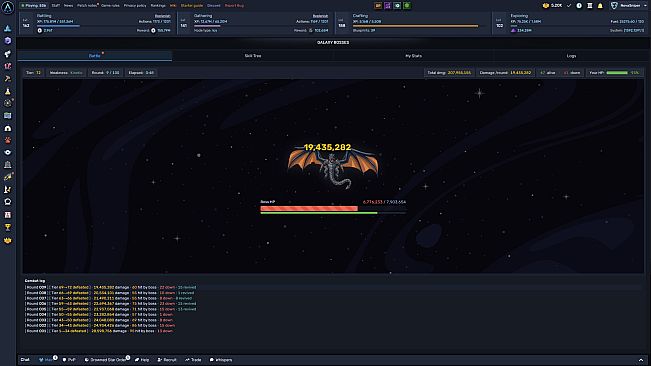Click the trophy icon in sidebar
Screen dimensions: 651x366
[7, 227]
